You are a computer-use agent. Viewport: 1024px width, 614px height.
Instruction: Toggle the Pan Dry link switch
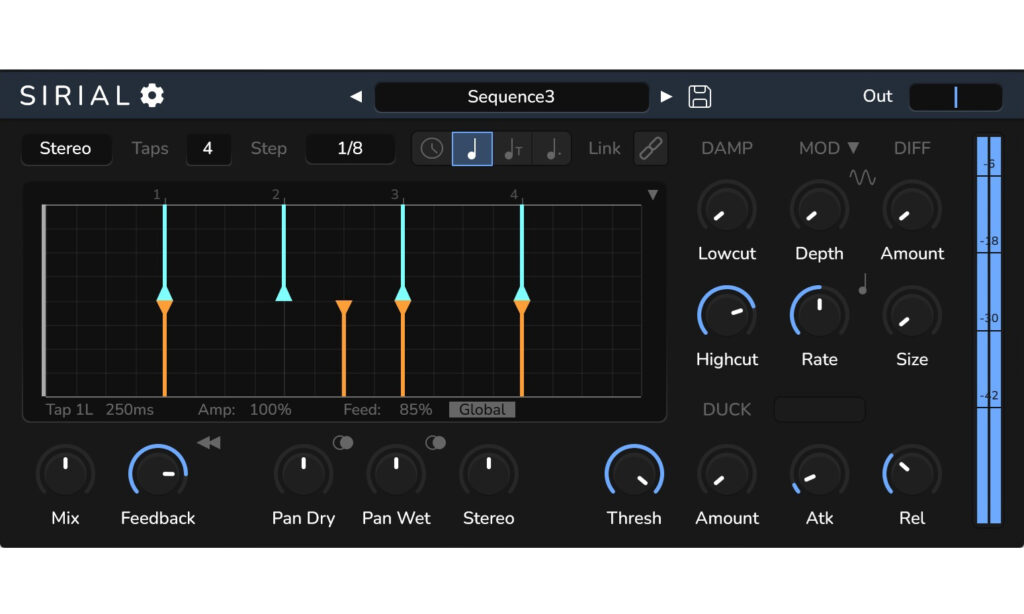[x=343, y=443]
